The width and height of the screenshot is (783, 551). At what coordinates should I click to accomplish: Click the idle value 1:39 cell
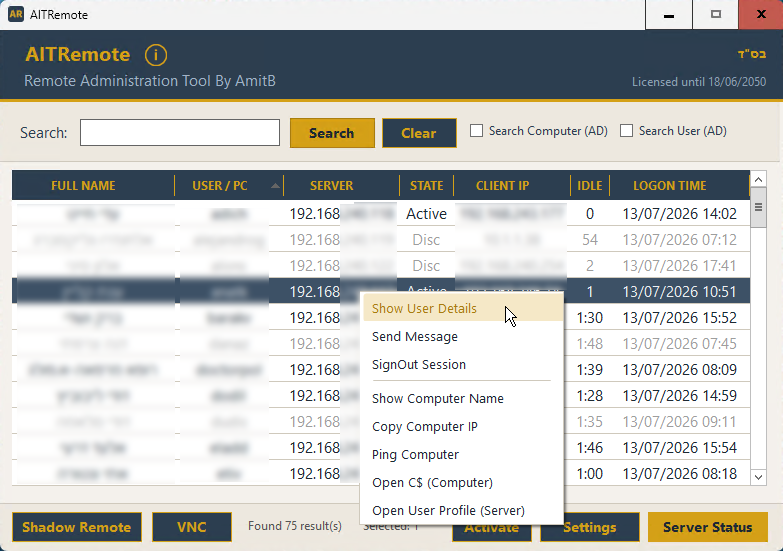[x=590, y=370]
